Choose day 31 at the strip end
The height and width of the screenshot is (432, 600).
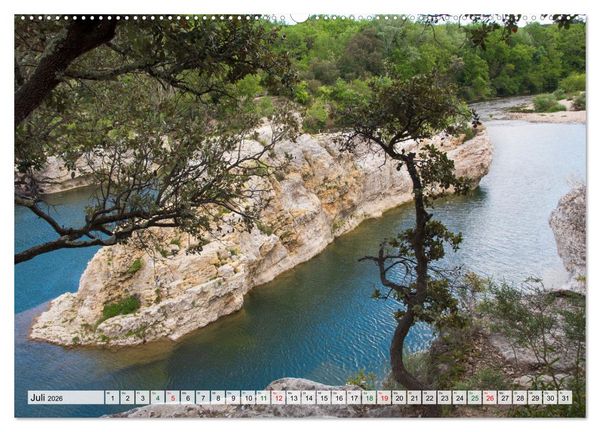tap(565, 398)
